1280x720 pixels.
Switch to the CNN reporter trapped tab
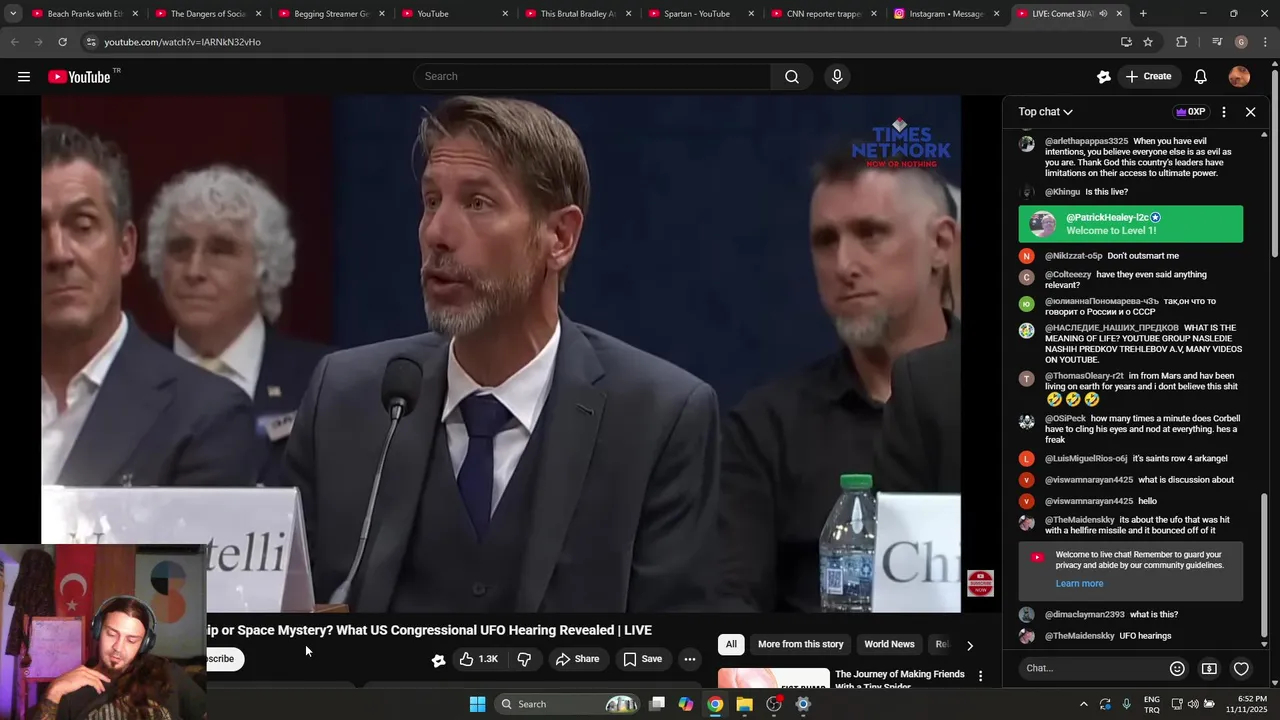coord(824,14)
